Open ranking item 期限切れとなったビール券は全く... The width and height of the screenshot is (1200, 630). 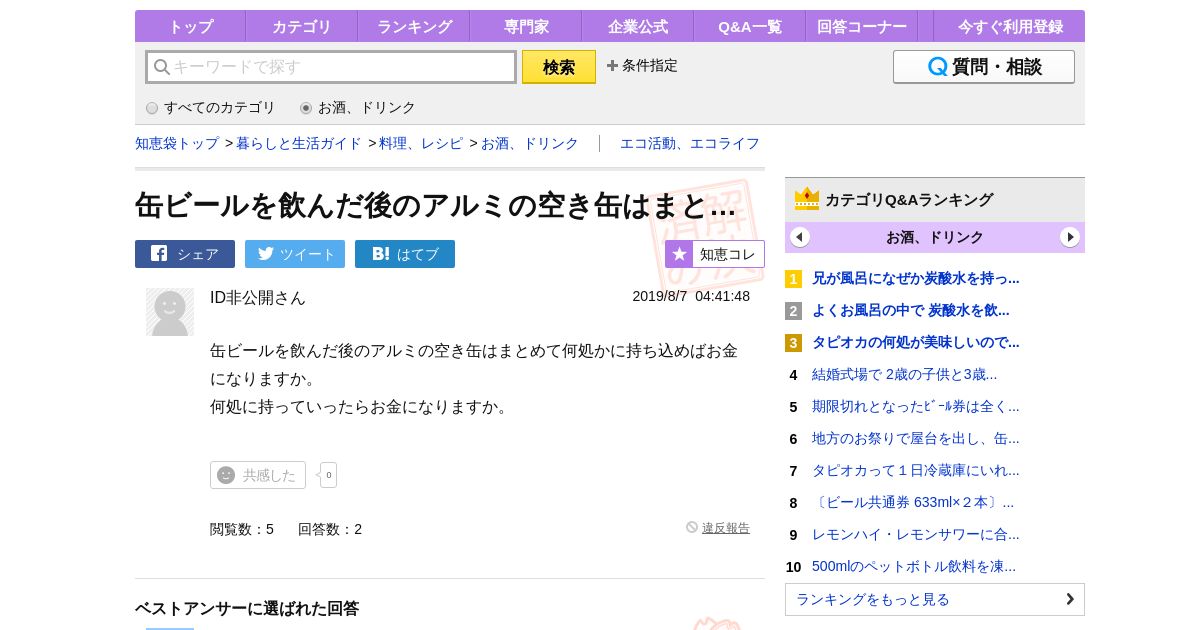[x=916, y=406]
